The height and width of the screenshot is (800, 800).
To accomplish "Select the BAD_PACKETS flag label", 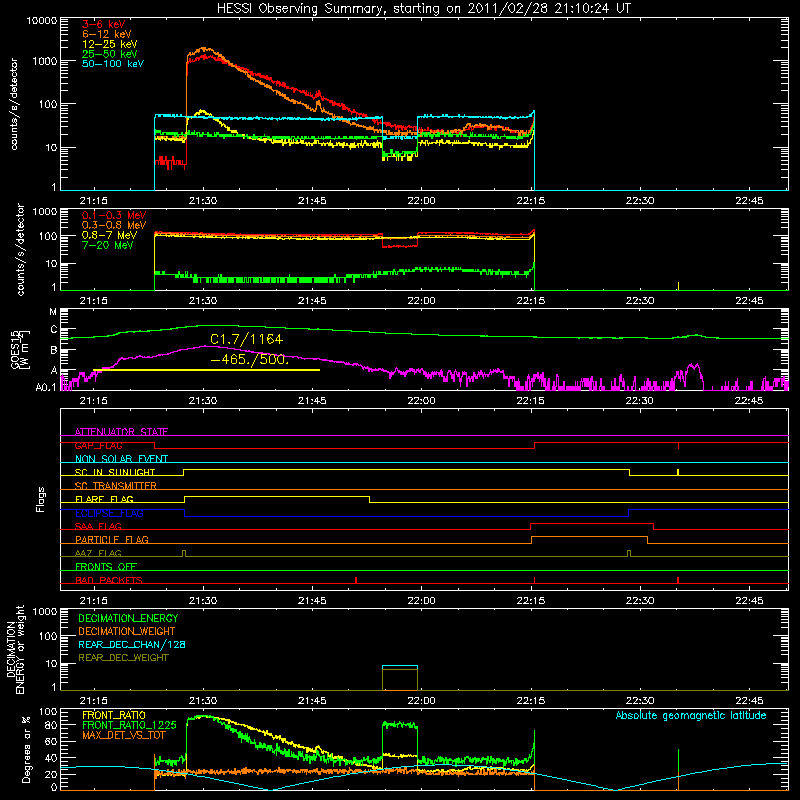I will (109, 580).
